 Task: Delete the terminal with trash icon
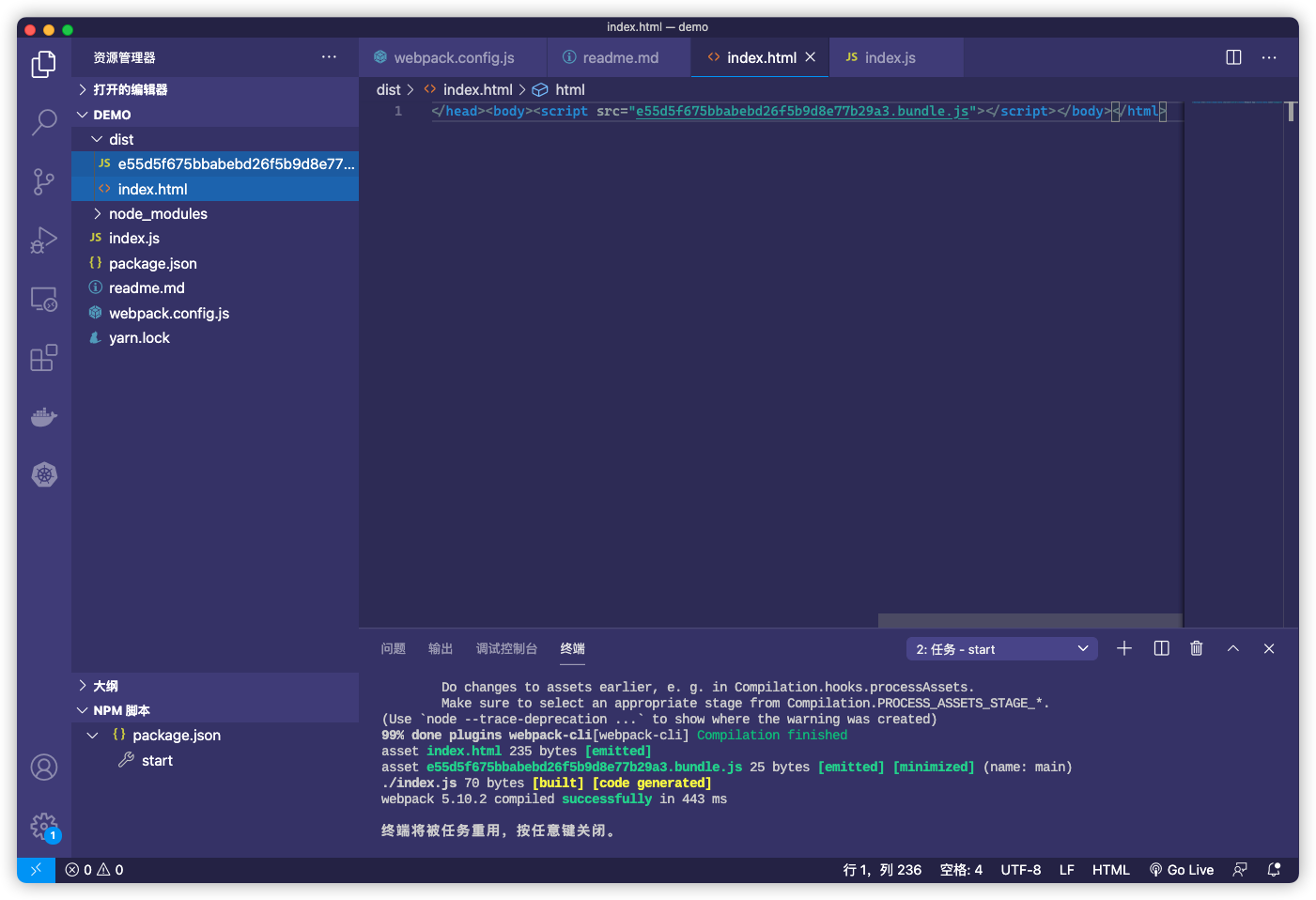pyautogui.click(x=1196, y=648)
